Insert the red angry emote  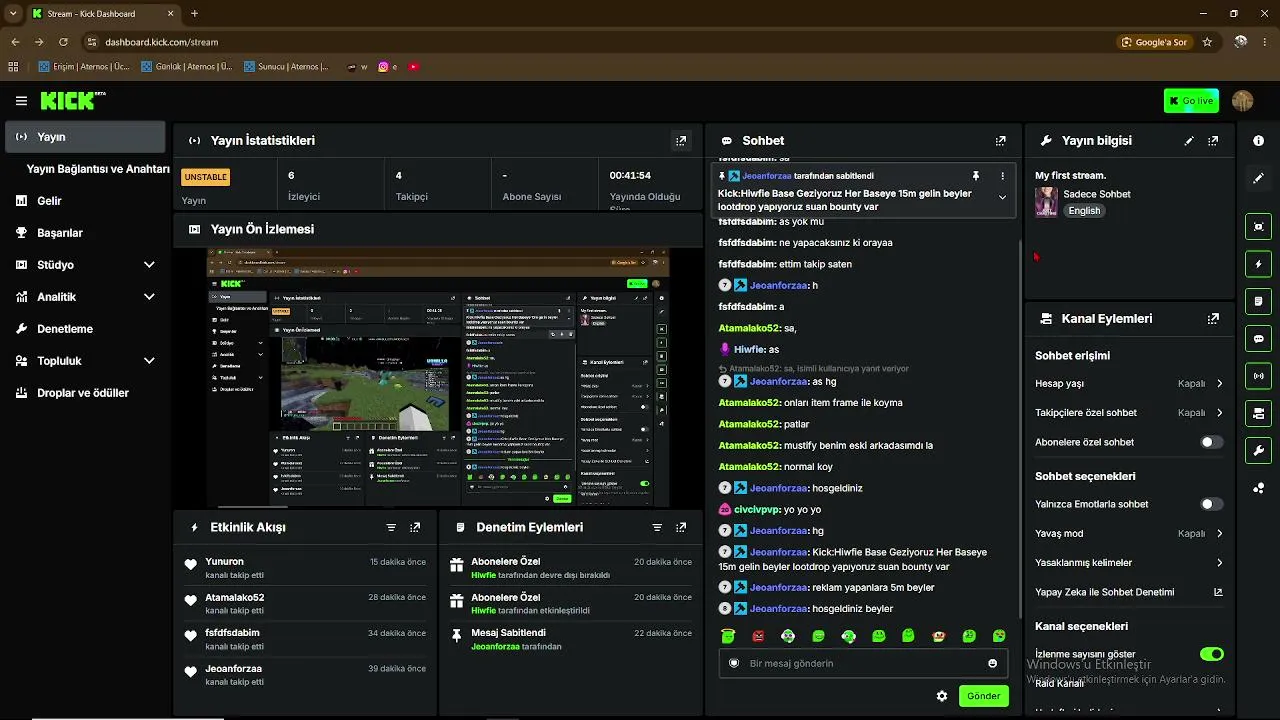tap(758, 636)
